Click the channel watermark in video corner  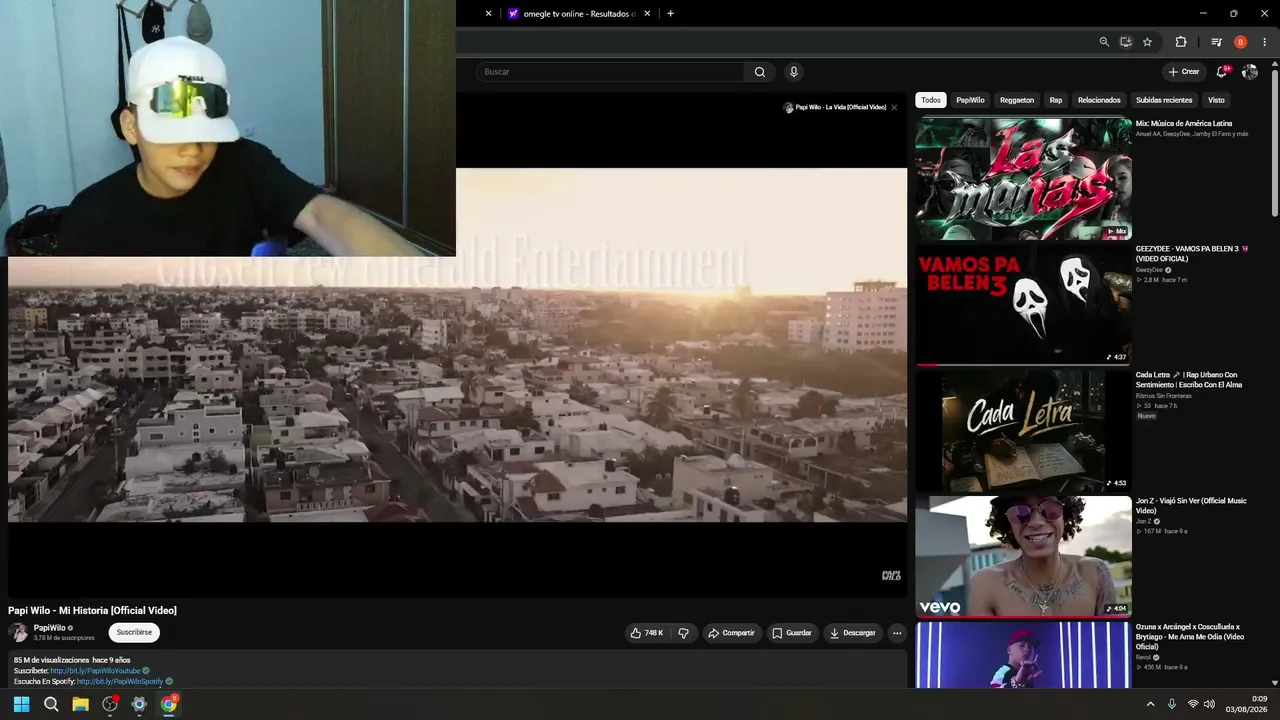(891, 575)
